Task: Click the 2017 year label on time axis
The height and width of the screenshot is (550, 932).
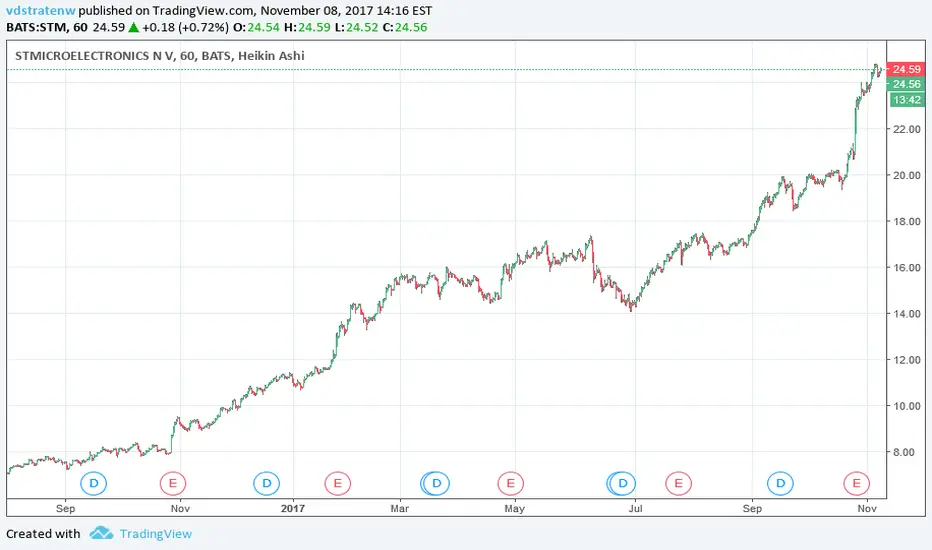Action: (x=293, y=508)
